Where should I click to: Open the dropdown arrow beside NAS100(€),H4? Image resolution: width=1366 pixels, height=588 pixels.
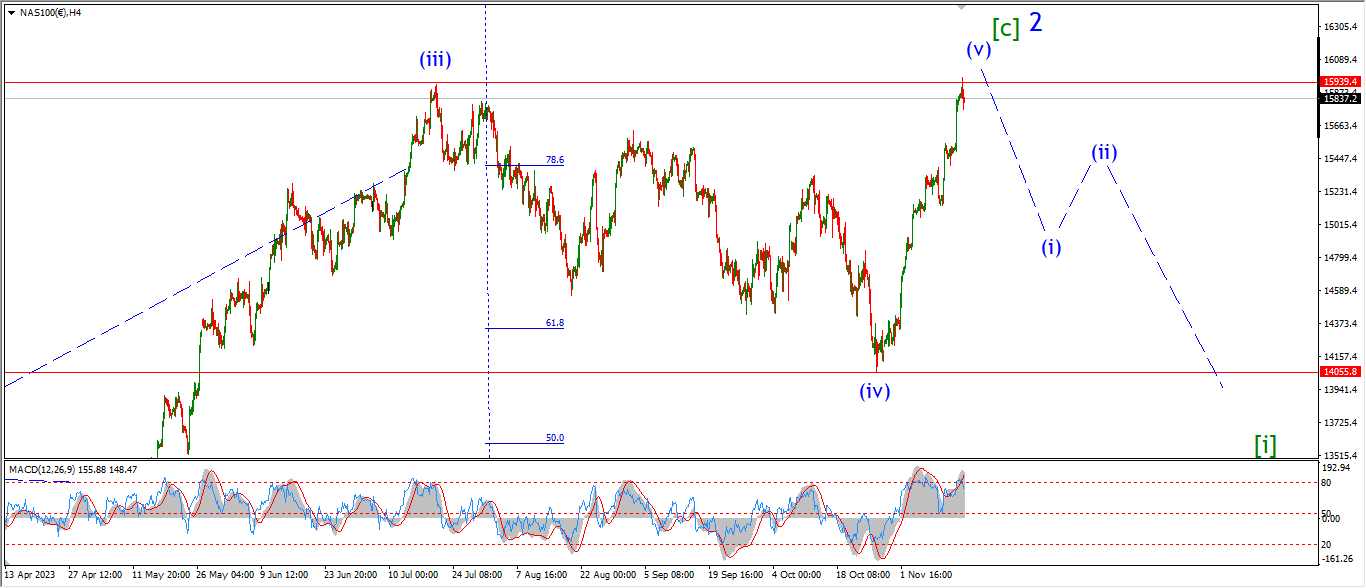point(11,12)
